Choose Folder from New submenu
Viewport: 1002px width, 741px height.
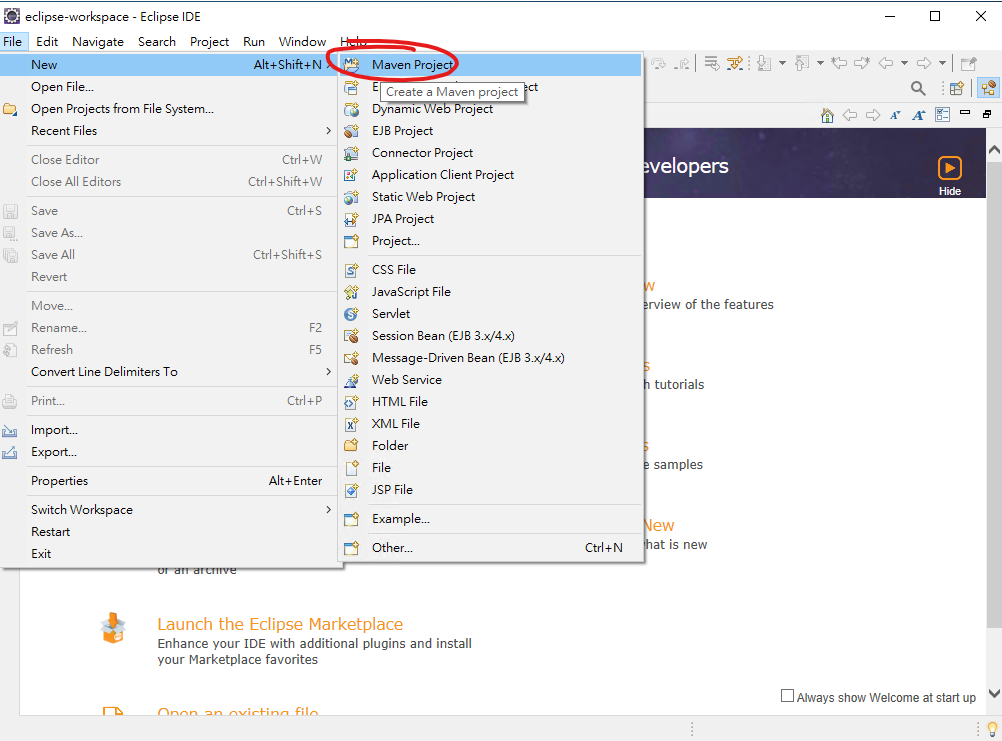tap(490, 445)
